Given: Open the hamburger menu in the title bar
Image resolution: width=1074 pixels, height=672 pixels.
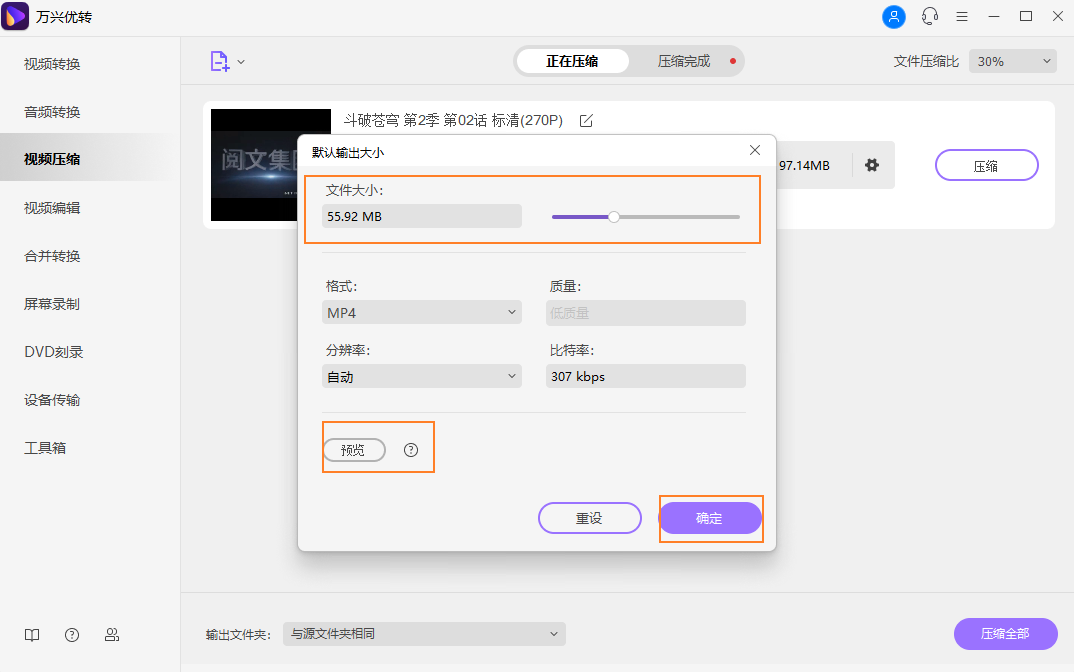Looking at the screenshot, I should point(961,16).
